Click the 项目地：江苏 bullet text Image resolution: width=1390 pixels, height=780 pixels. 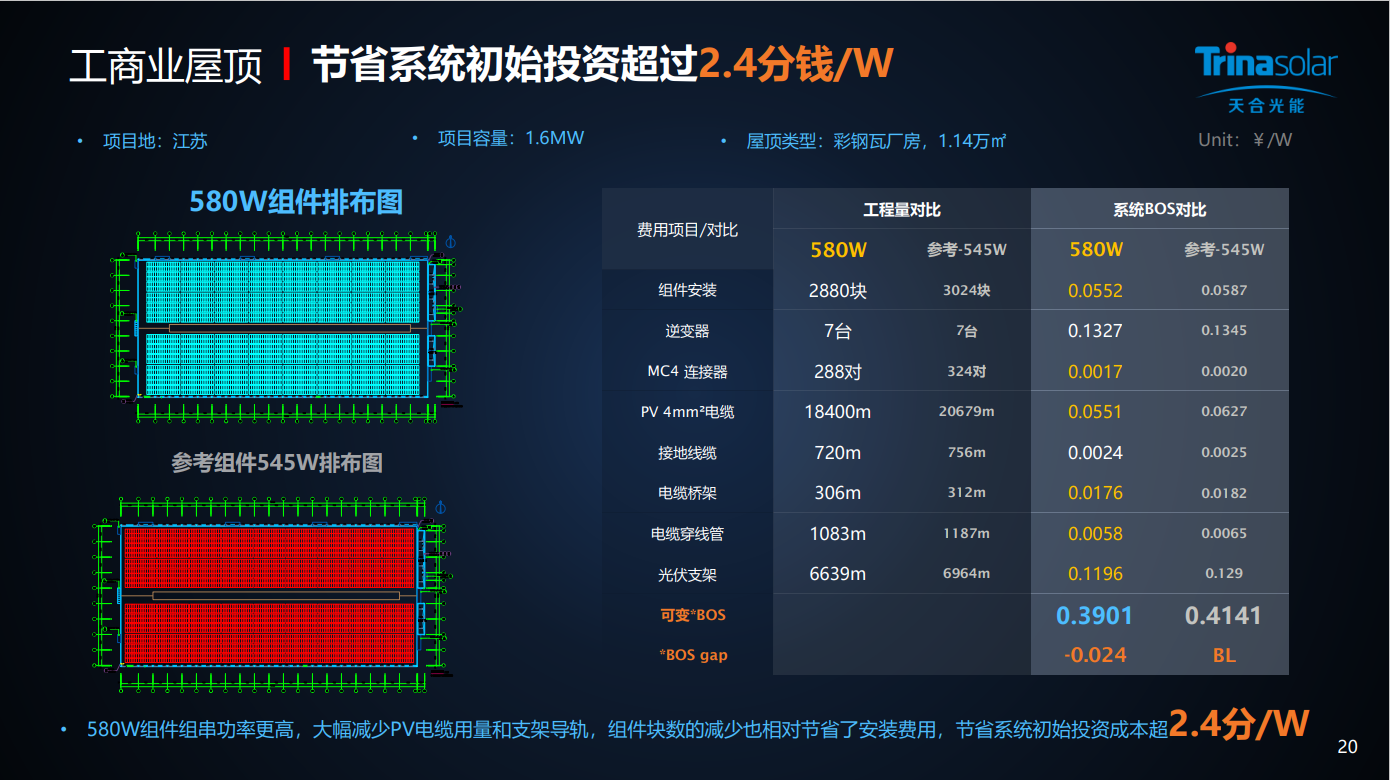155,141
